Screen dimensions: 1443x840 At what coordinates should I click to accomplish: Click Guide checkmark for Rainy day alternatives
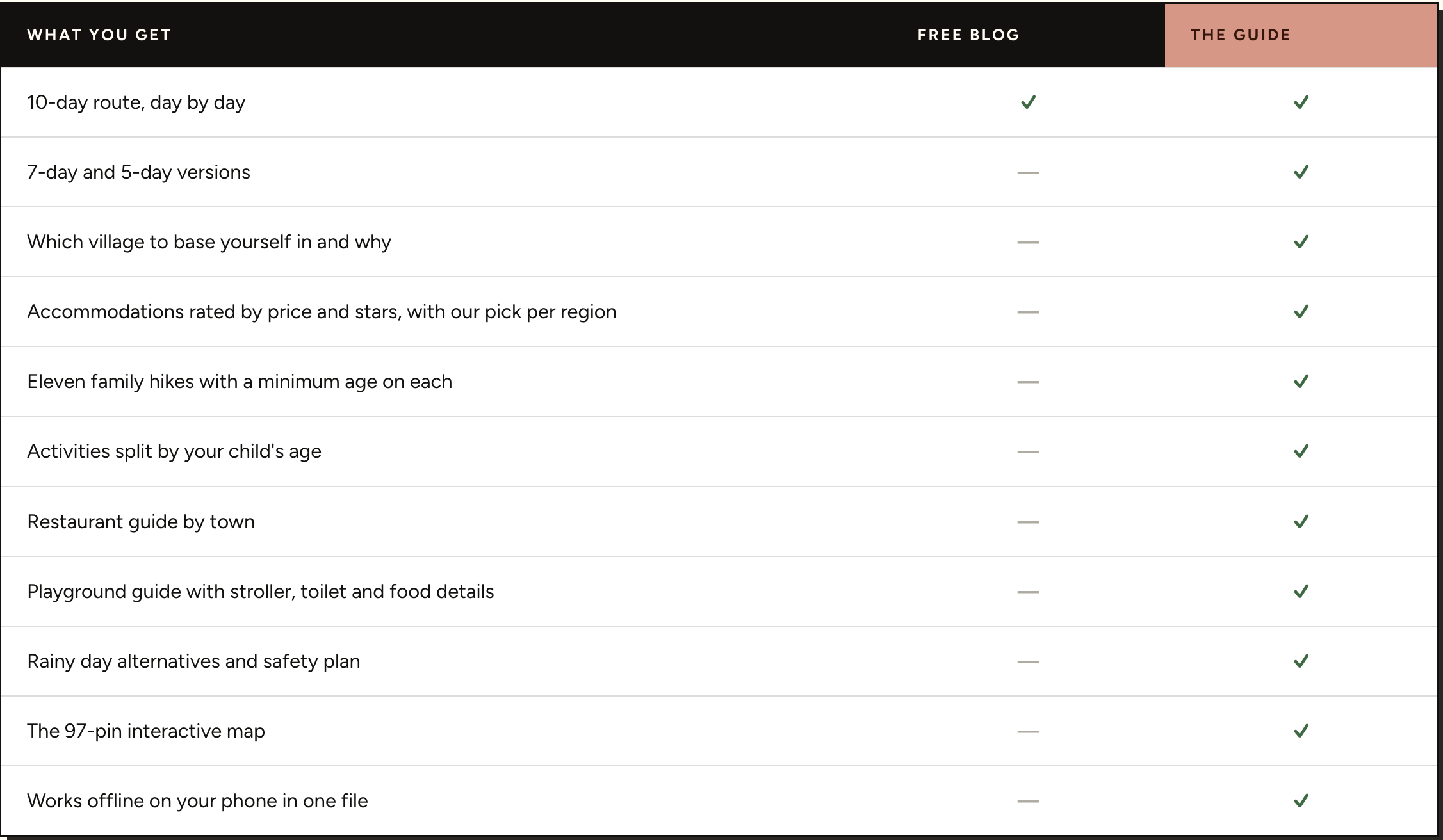[1301, 661]
